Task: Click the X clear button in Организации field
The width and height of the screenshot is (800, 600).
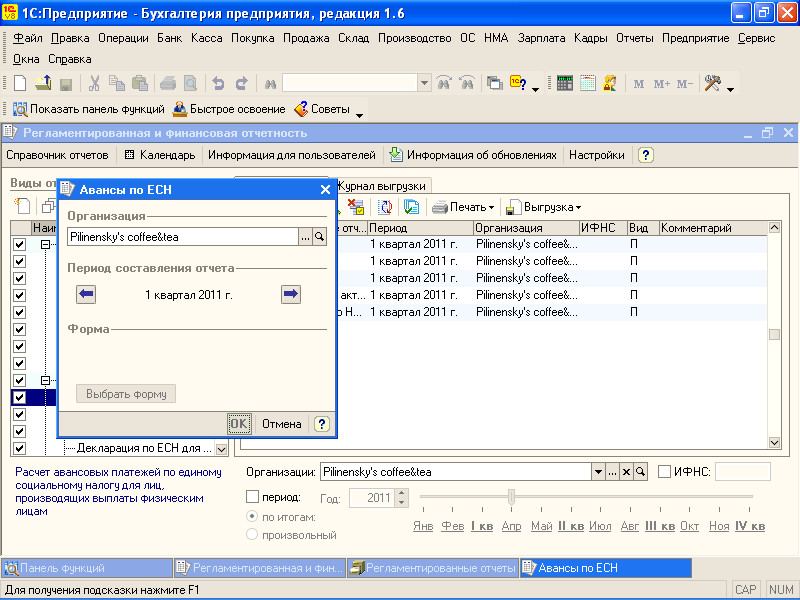Action: pos(627,472)
